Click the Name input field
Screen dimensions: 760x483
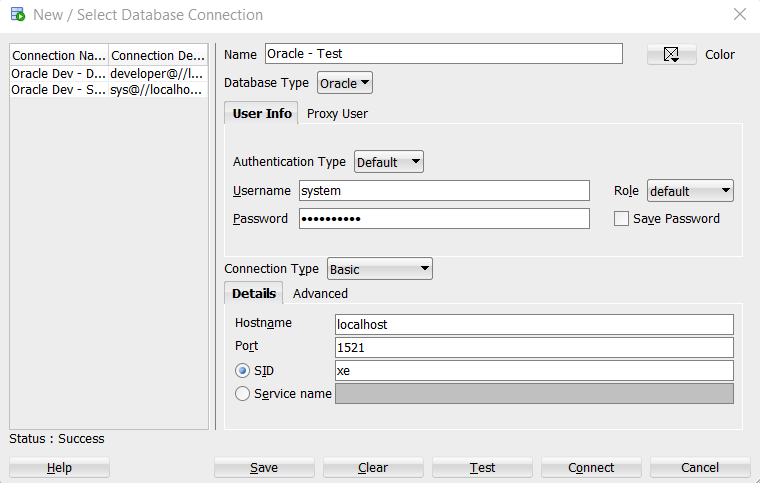[x=443, y=53]
